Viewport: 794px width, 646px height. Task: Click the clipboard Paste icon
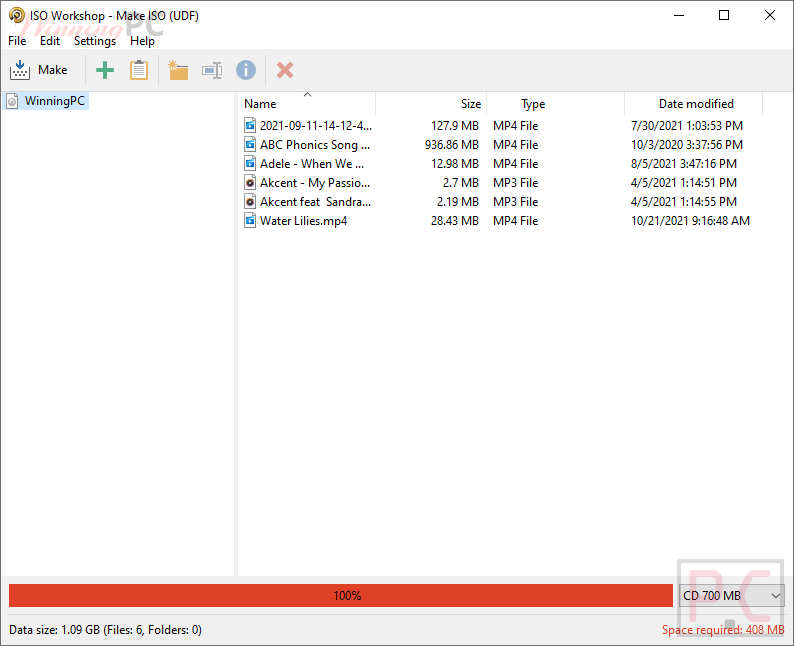pos(139,70)
